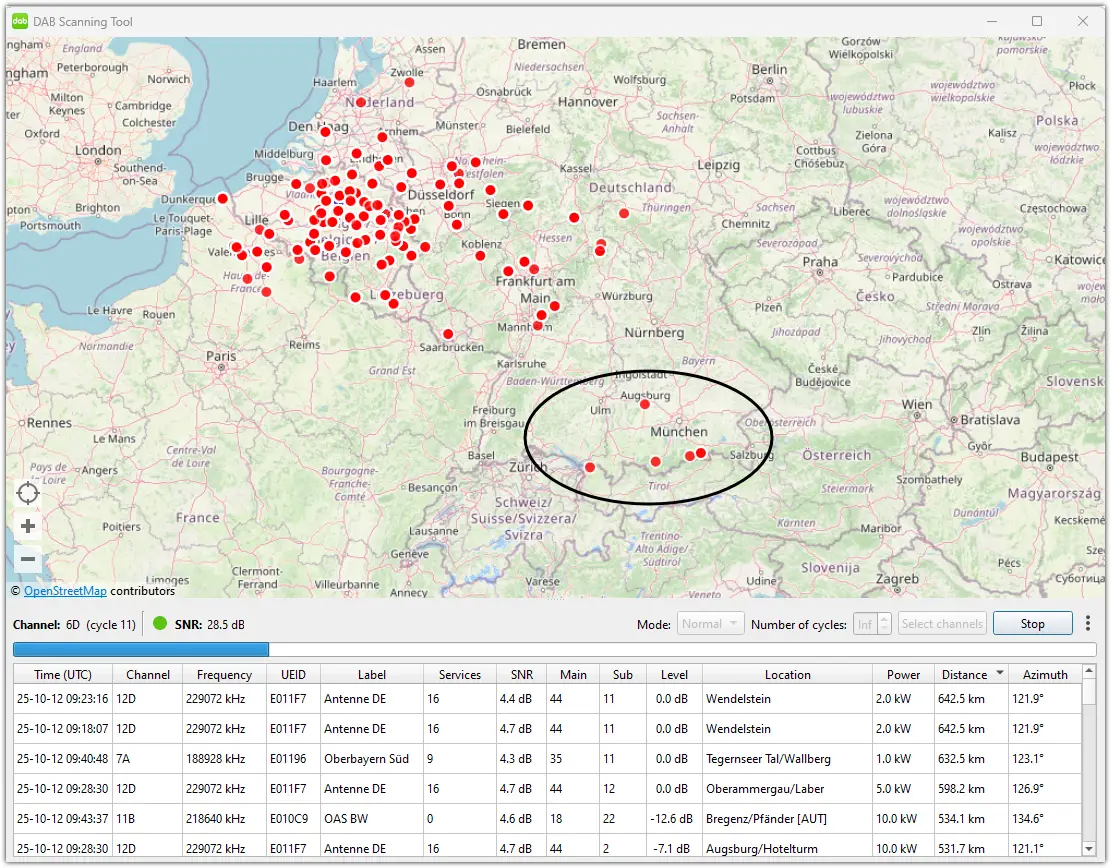This screenshot has height=868, width=1111.
Task: Click the green SNR status indicator
Action: [x=160, y=624]
